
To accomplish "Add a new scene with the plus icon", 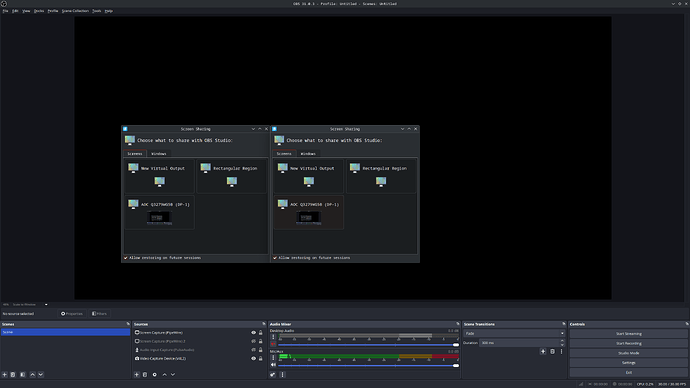I will pyautogui.click(x=5, y=375).
